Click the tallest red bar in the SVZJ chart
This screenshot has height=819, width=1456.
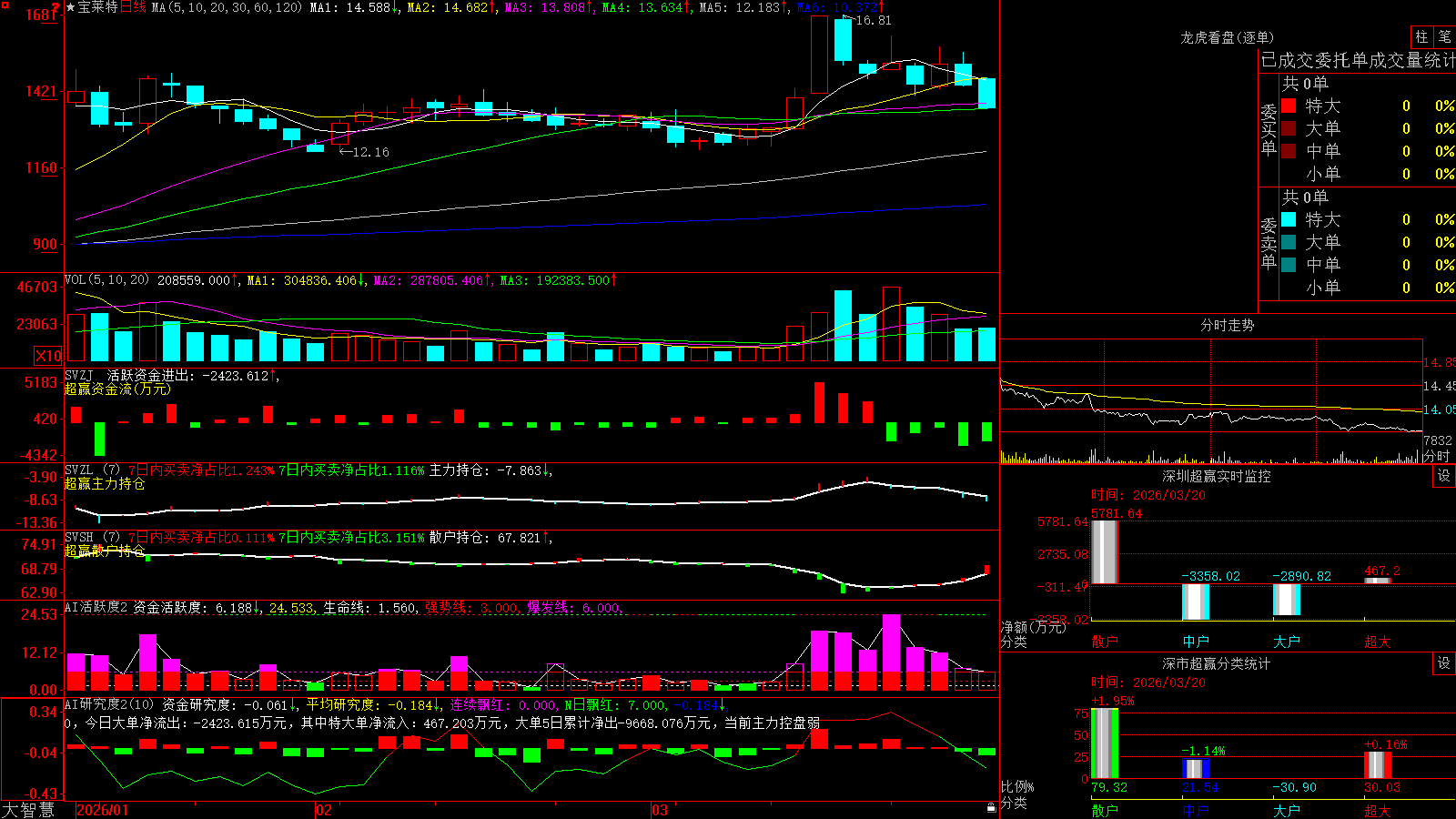819,402
